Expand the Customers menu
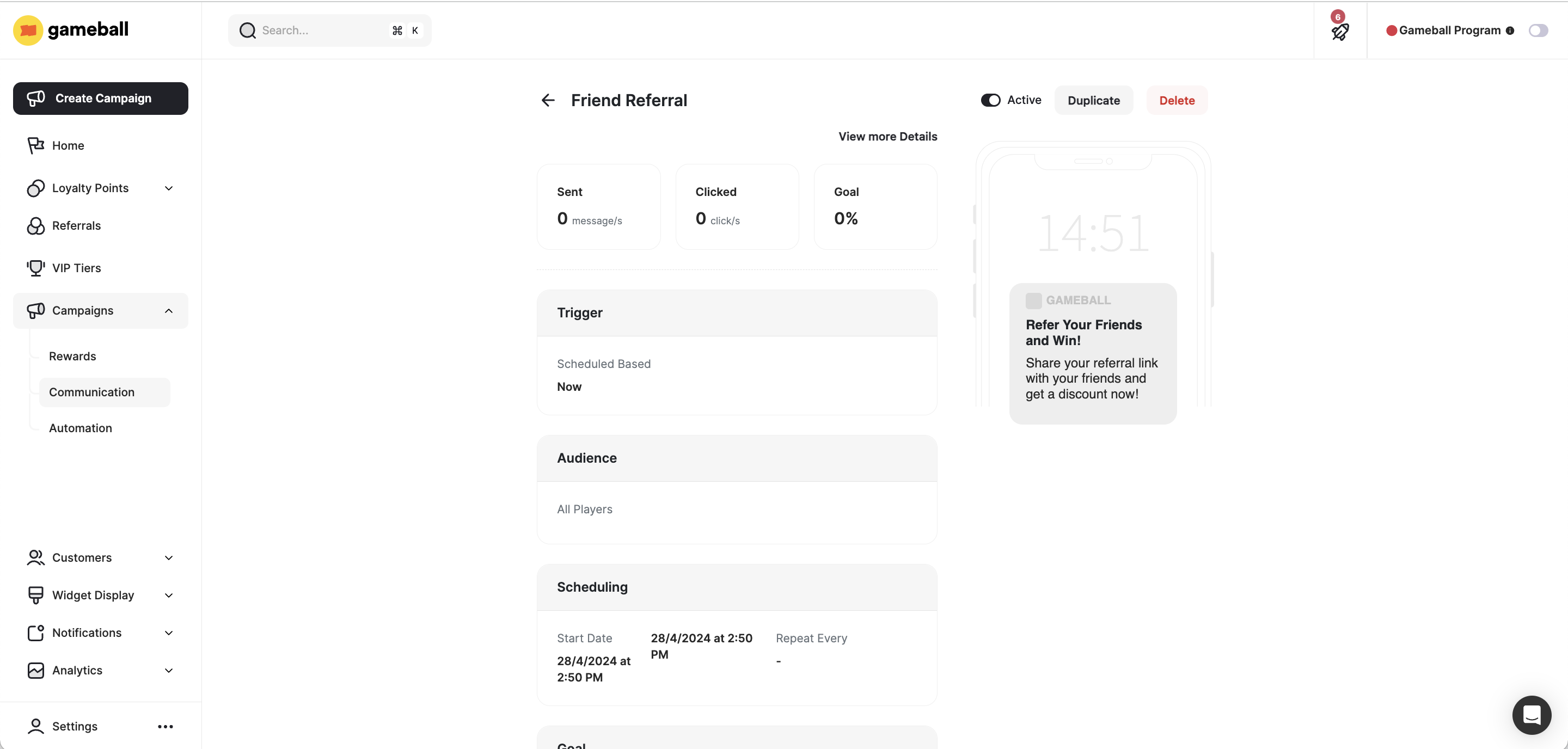 point(169,557)
